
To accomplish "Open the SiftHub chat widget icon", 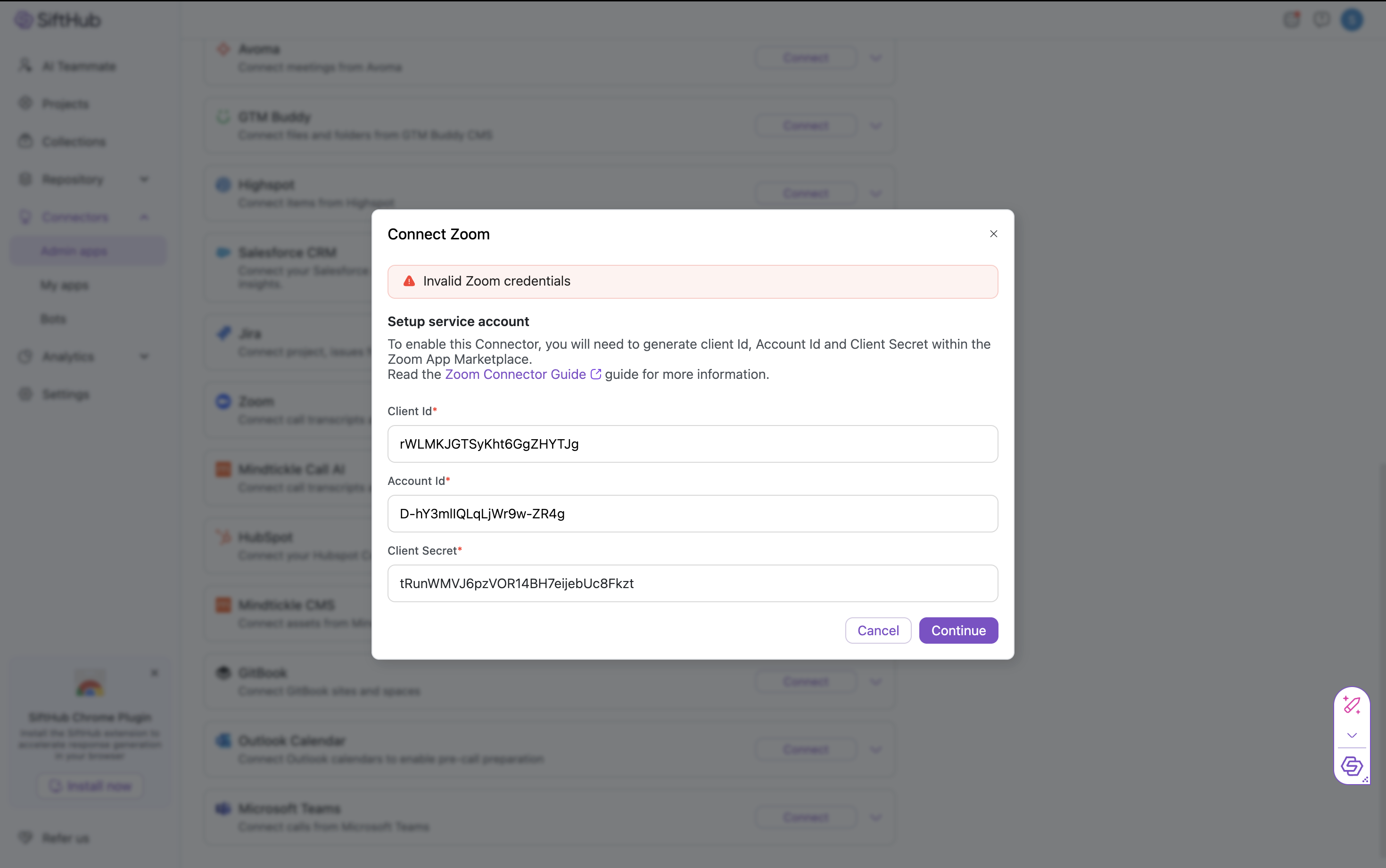I will [x=1351, y=766].
